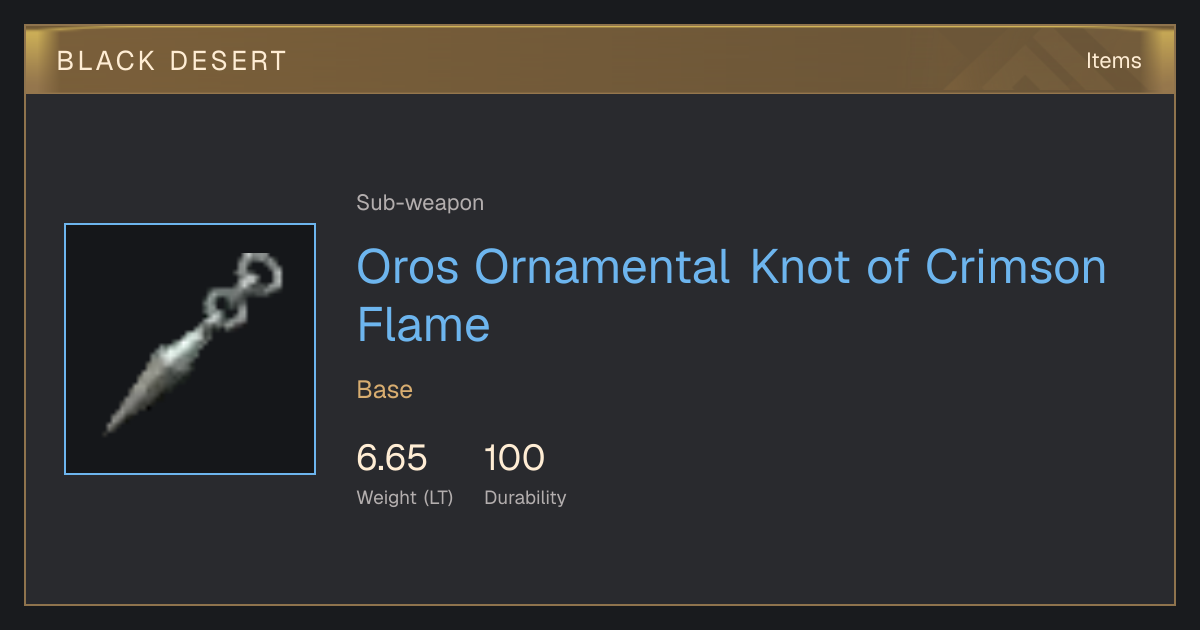Select the Oros Ornamental Knot of Crimson Flame title
The height and width of the screenshot is (630, 1200).
[x=732, y=296]
